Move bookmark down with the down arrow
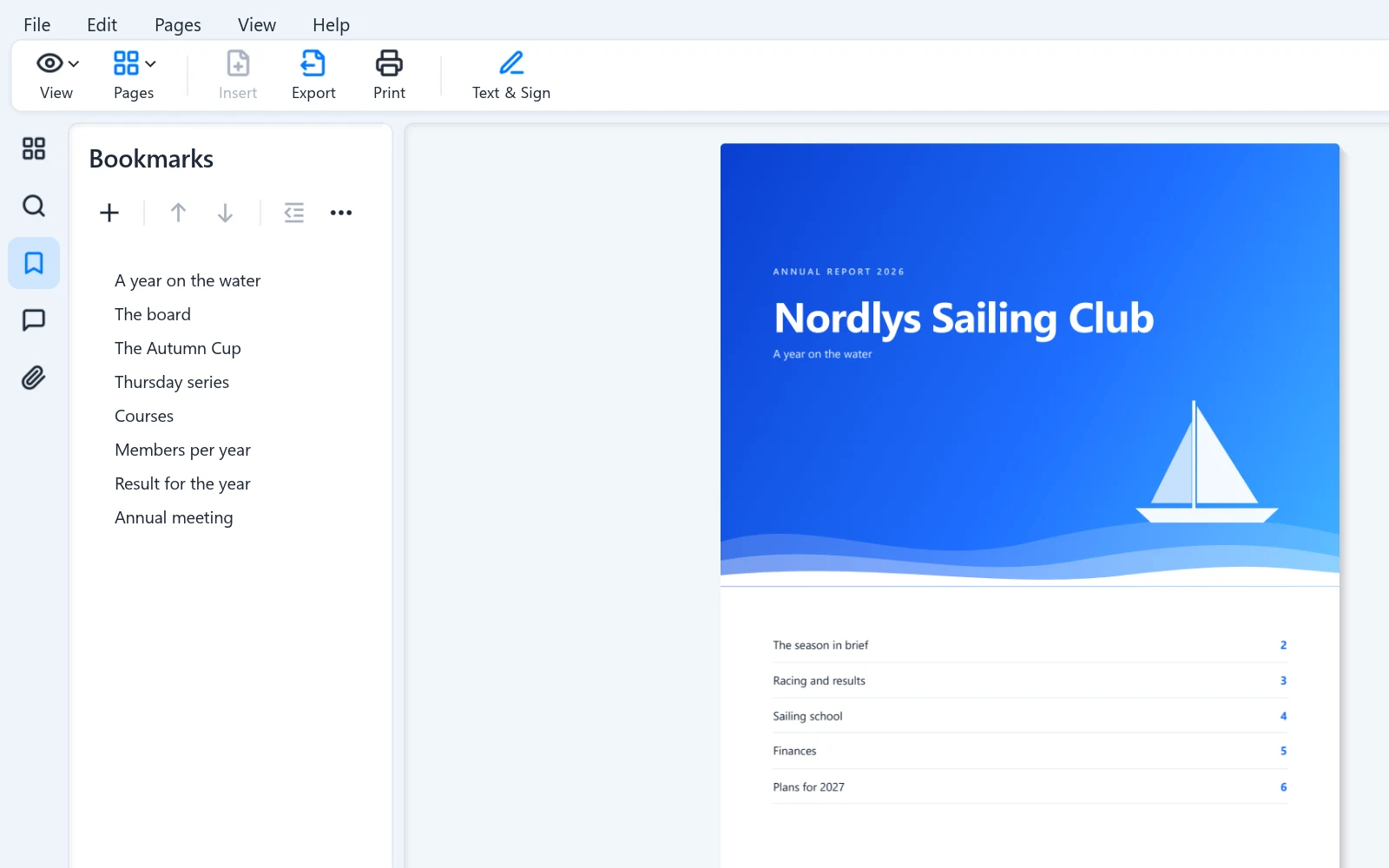Viewport: 1389px width, 868px height. coord(225,213)
